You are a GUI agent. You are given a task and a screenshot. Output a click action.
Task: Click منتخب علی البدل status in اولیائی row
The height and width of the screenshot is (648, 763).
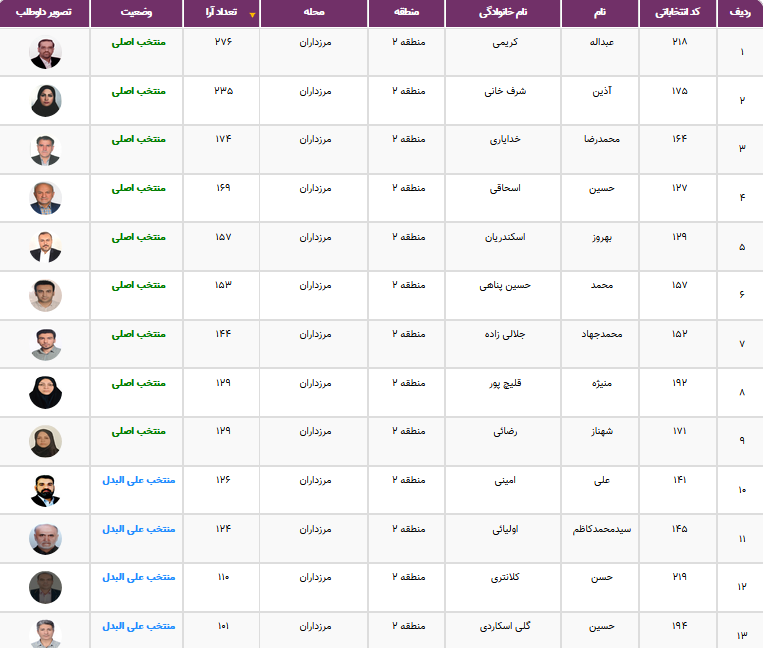tap(139, 529)
